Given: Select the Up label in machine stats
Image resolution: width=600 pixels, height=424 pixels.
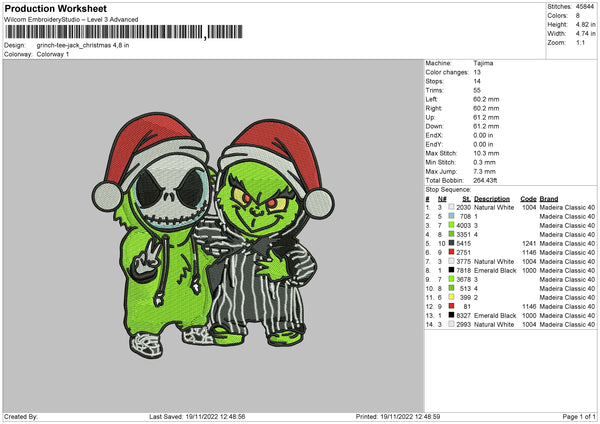Looking at the screenshot, I should pyautogui.click(x=430, y=117).
